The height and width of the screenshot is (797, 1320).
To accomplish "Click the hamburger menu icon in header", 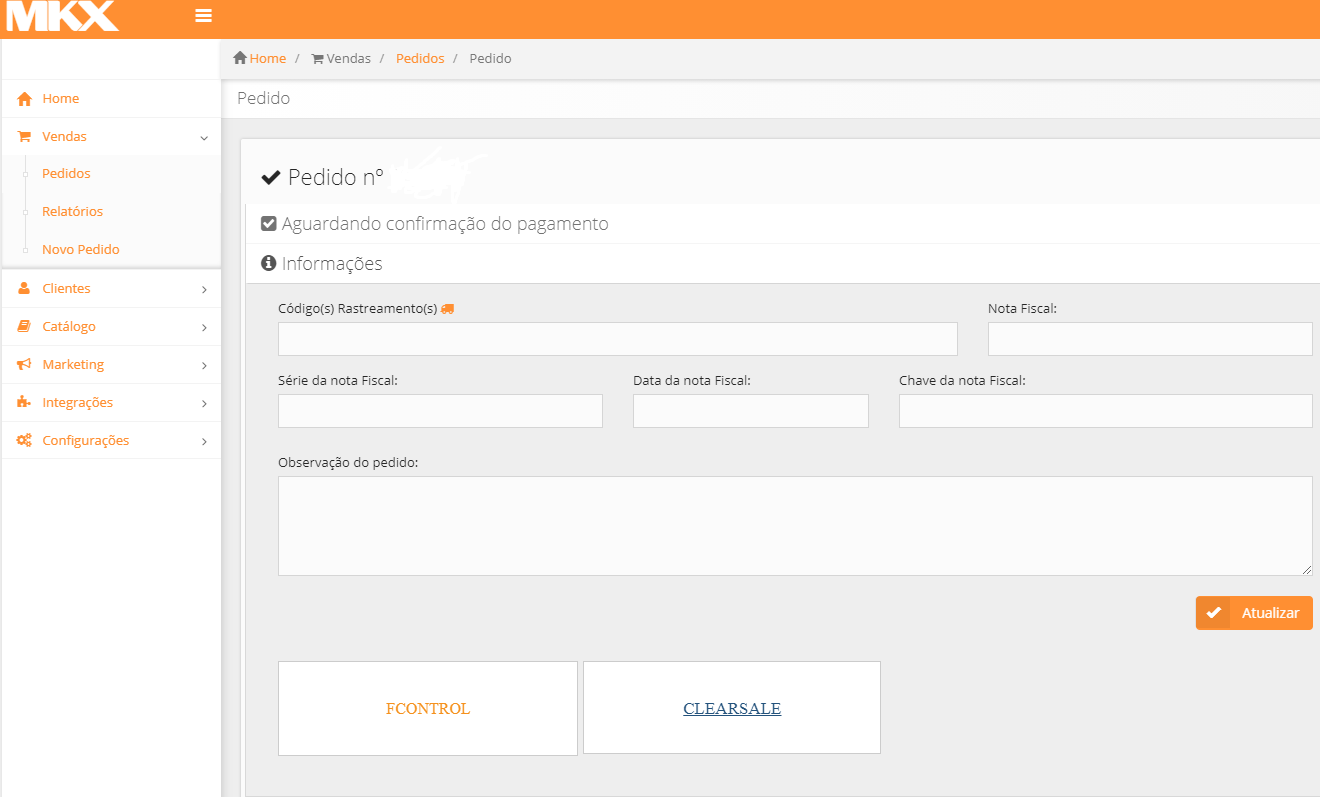I will coord(203,16).
